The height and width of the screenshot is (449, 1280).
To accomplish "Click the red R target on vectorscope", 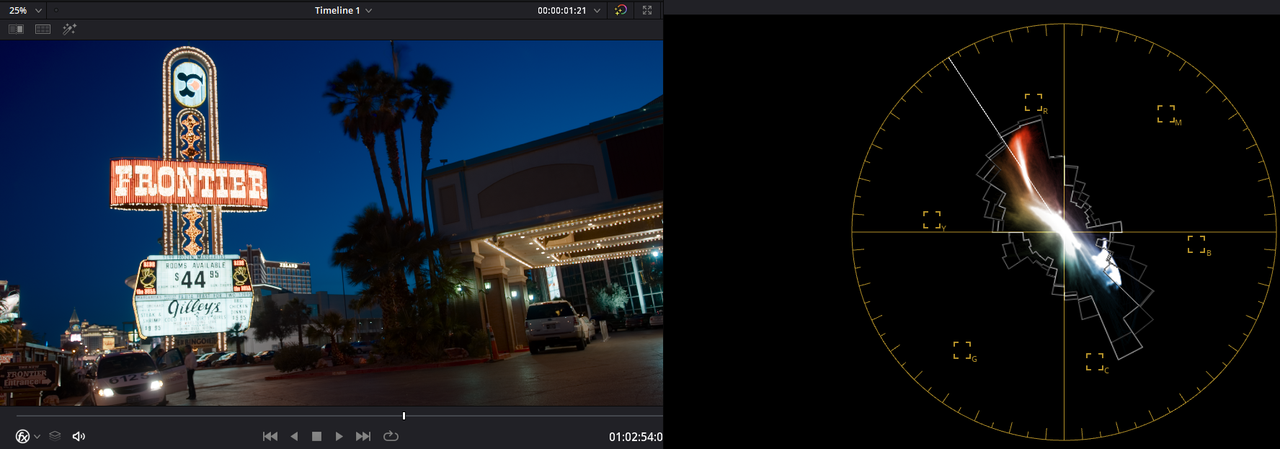I will [x=1034, y=102].
